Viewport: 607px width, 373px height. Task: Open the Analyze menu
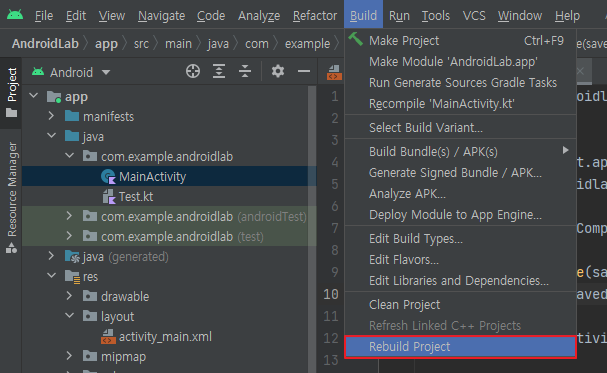[x=259, y=16]
